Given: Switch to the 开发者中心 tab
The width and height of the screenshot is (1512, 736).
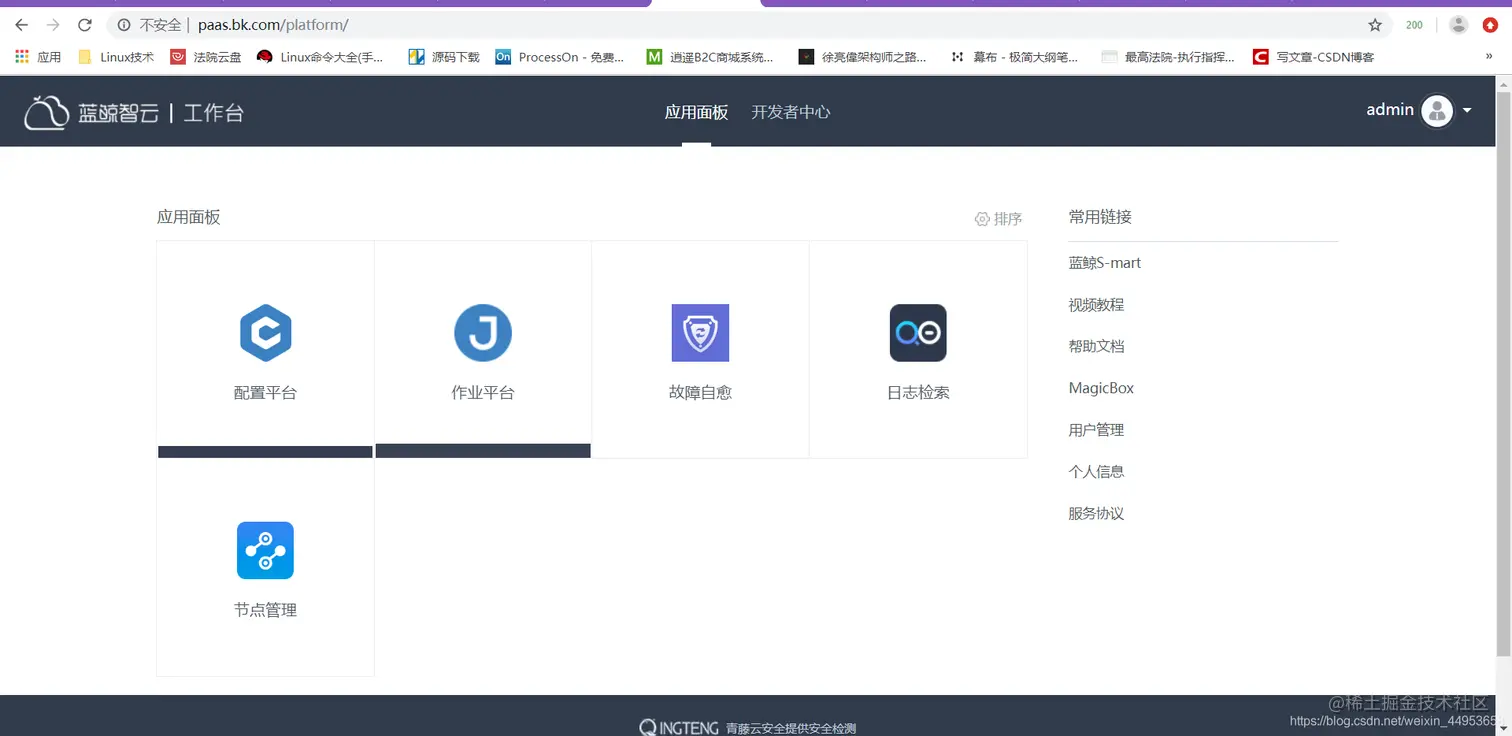Looking at the screenshot, I should 790,112.
